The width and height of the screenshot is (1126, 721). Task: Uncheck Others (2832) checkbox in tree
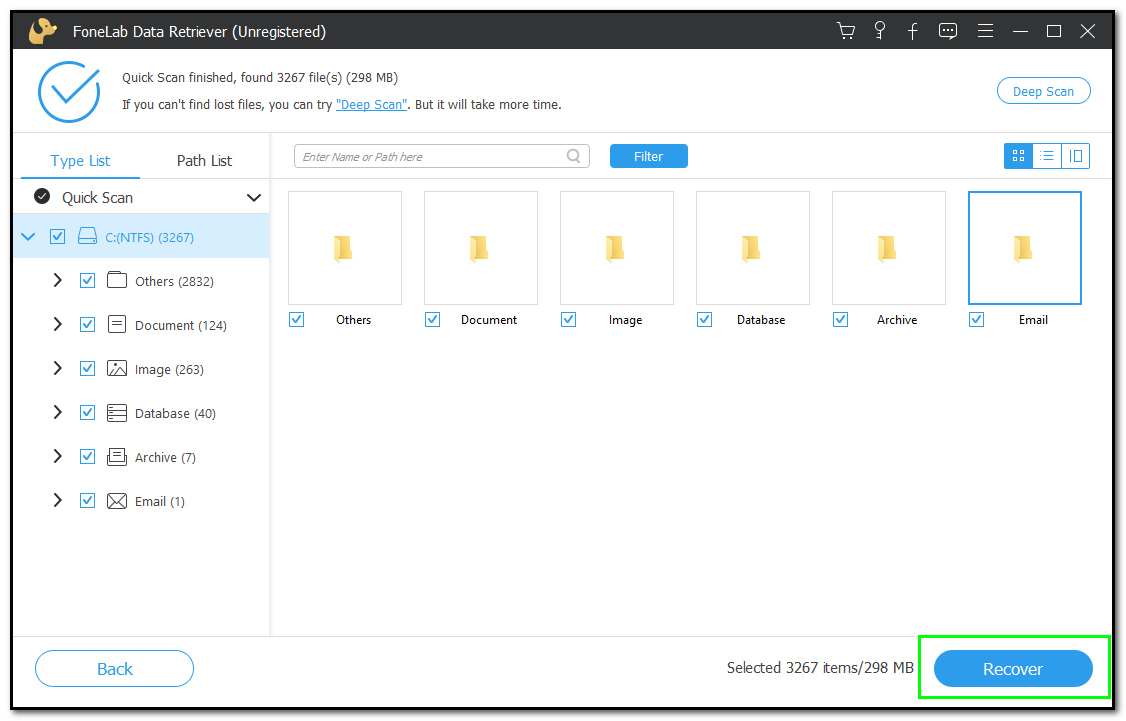(88, 281)
